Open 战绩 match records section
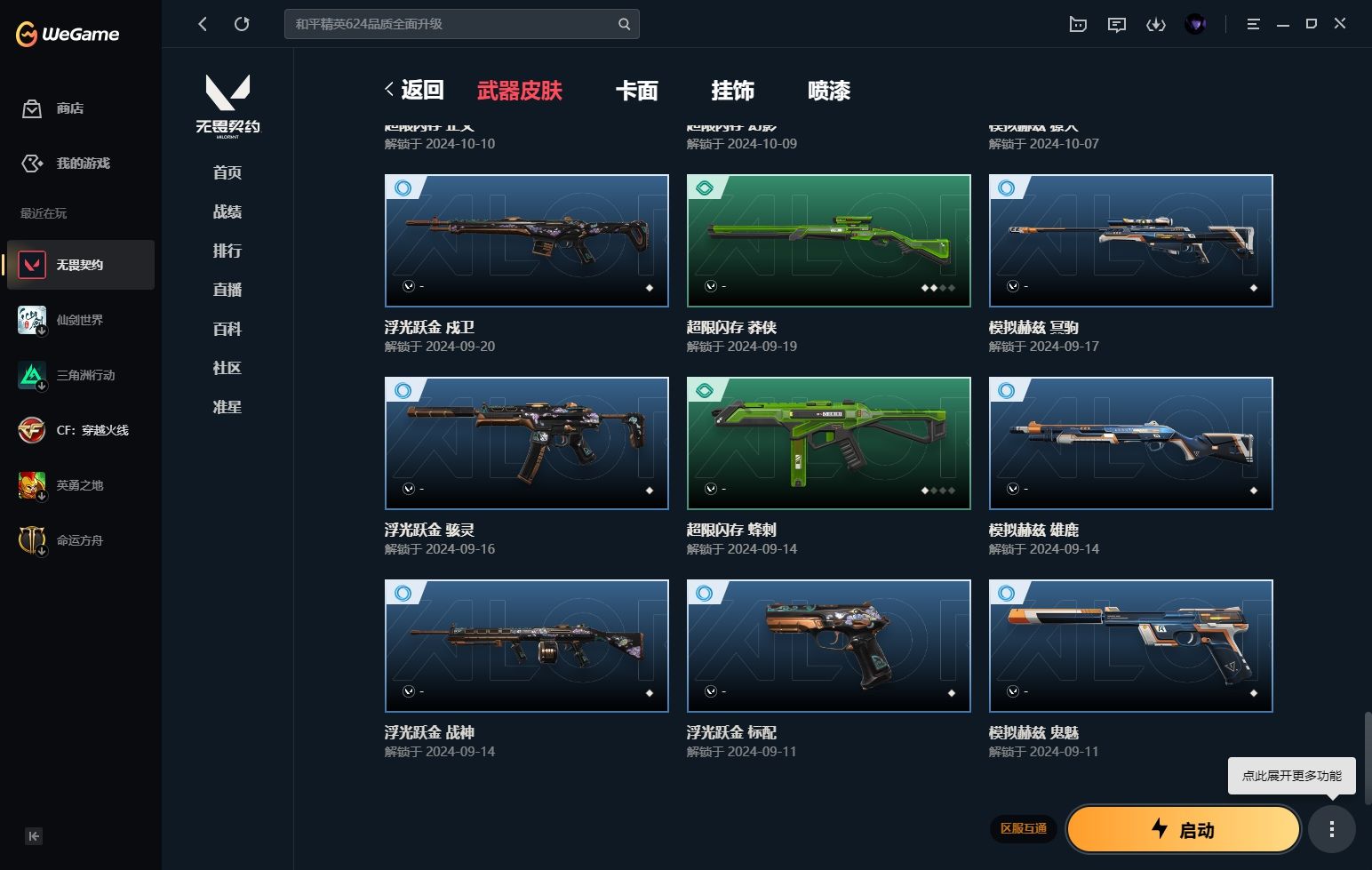1372x870 pixels. pos(227,212)
